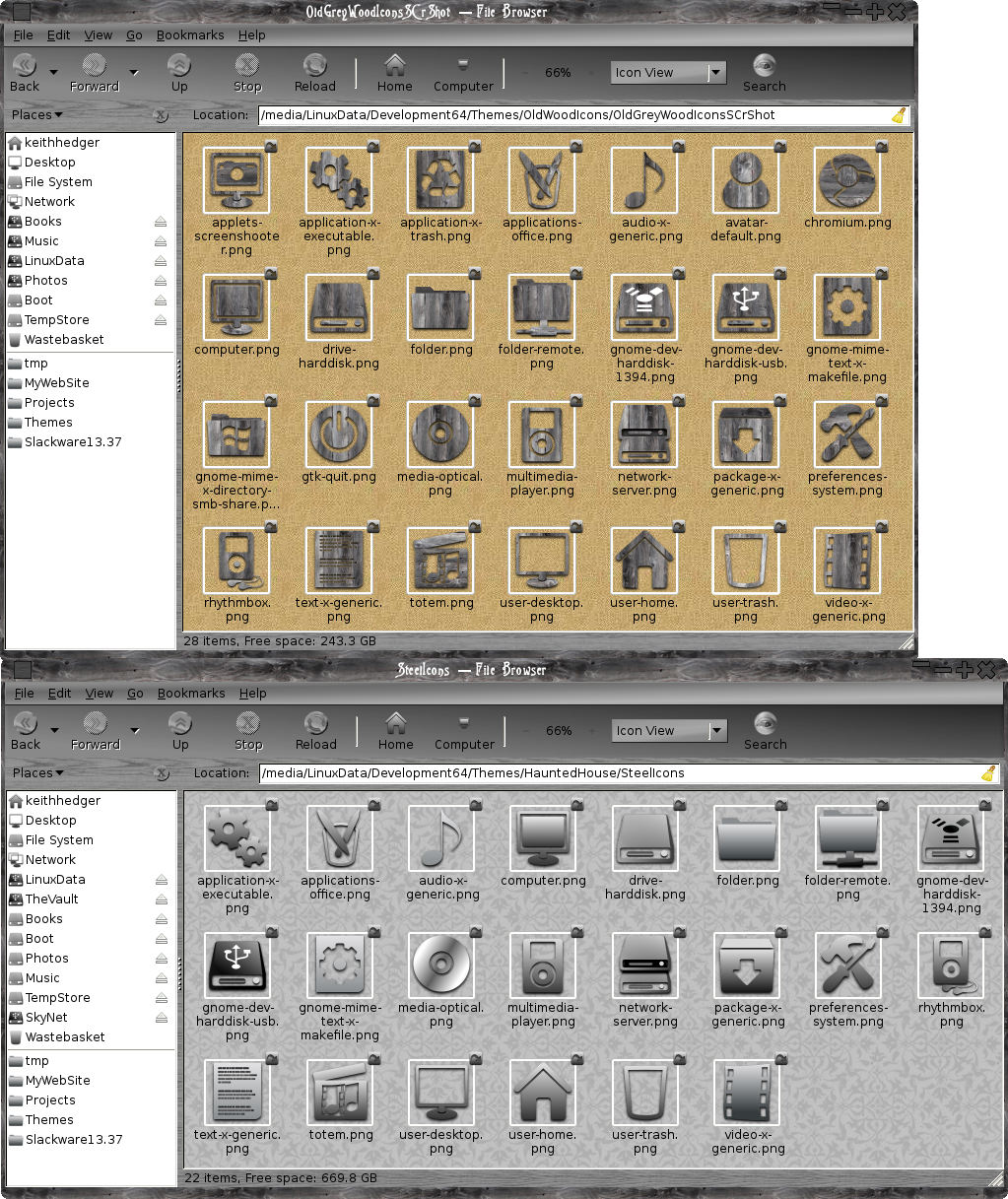1008x1199 pixels.
Task: Select steel totem.png in bottom window
Action: 340,1093
